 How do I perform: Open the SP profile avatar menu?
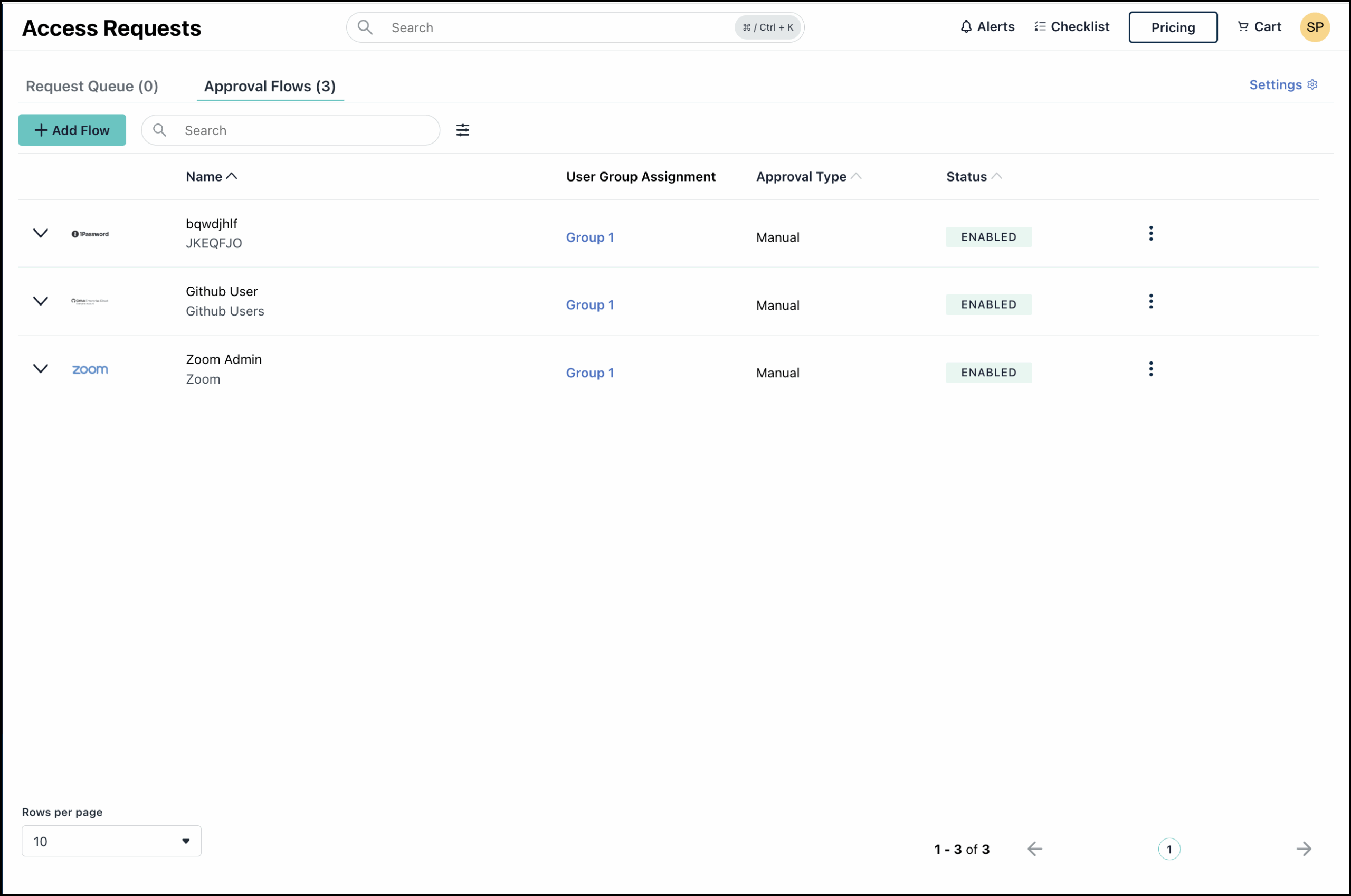tap(1315, 27)
